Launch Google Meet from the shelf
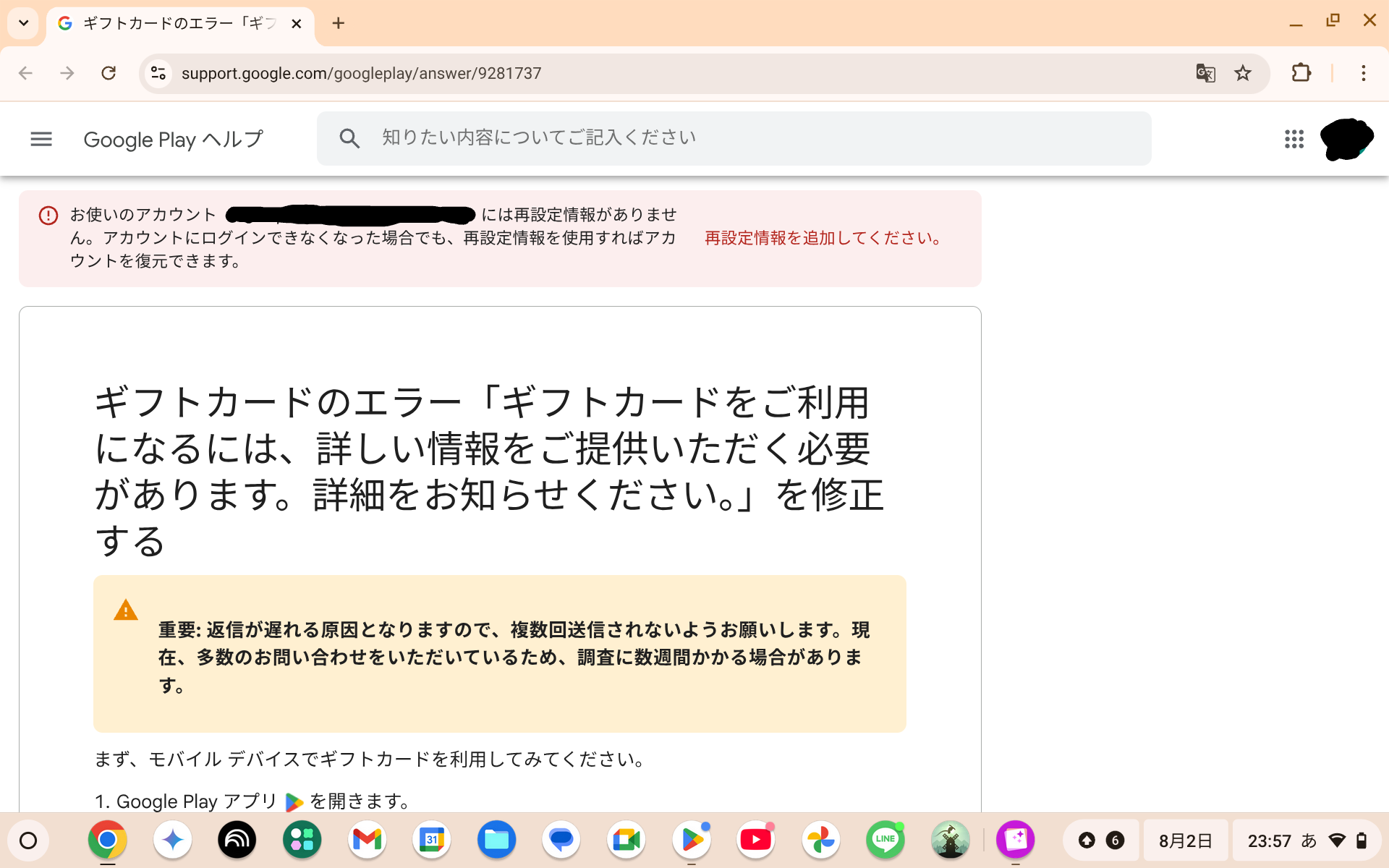 tap(626, 840)
